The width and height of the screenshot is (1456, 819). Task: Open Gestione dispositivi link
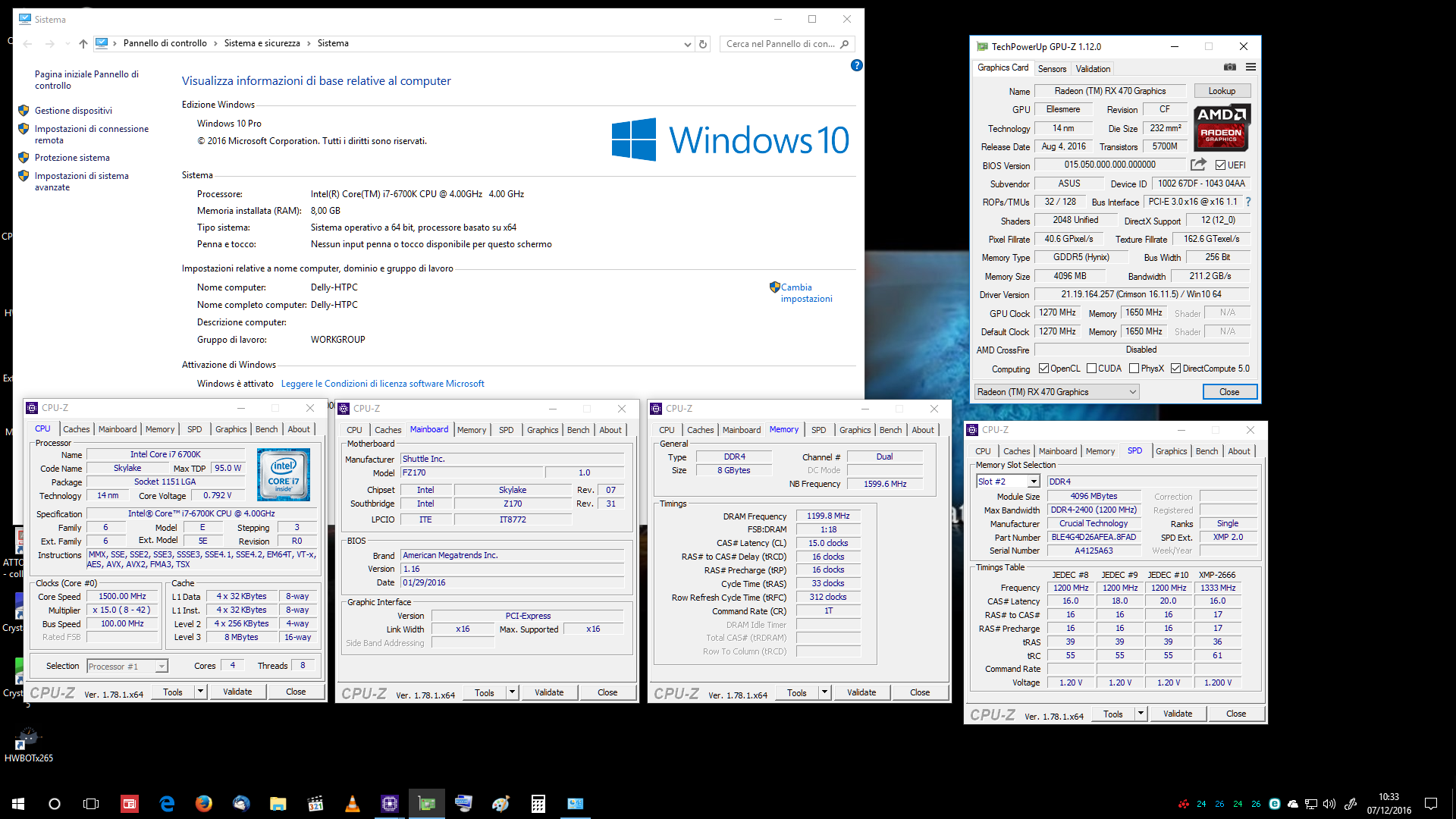(x=73, y=111)
